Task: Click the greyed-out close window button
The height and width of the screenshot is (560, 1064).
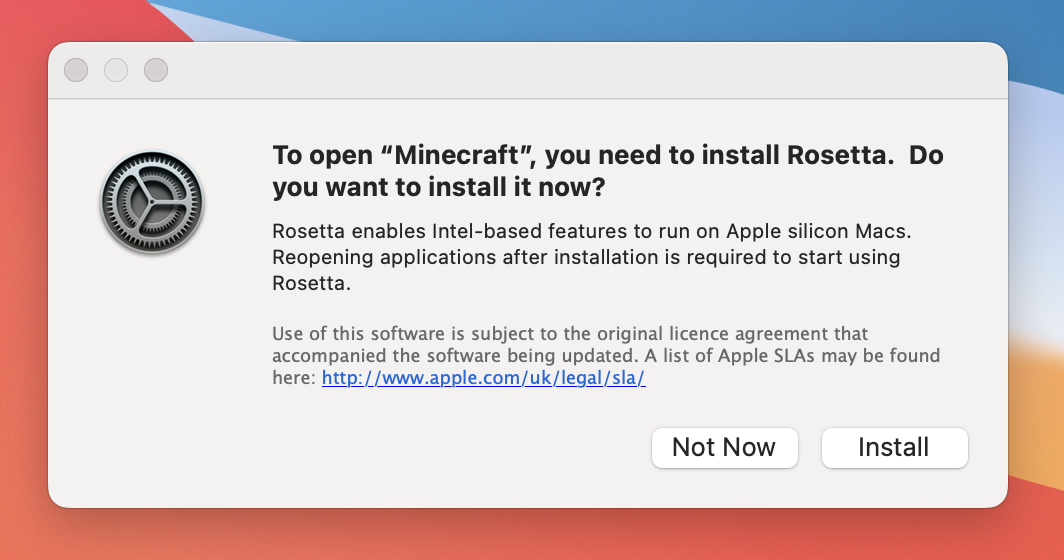Action: pyautogui.click(x=76, y=70)
